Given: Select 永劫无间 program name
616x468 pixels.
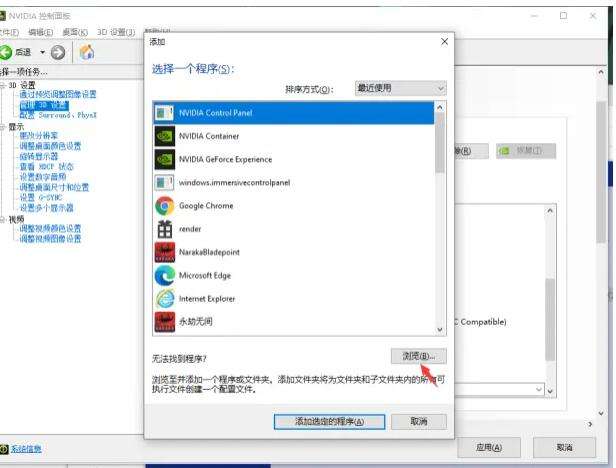Looking at the screenshot, I should click(196, 321).
